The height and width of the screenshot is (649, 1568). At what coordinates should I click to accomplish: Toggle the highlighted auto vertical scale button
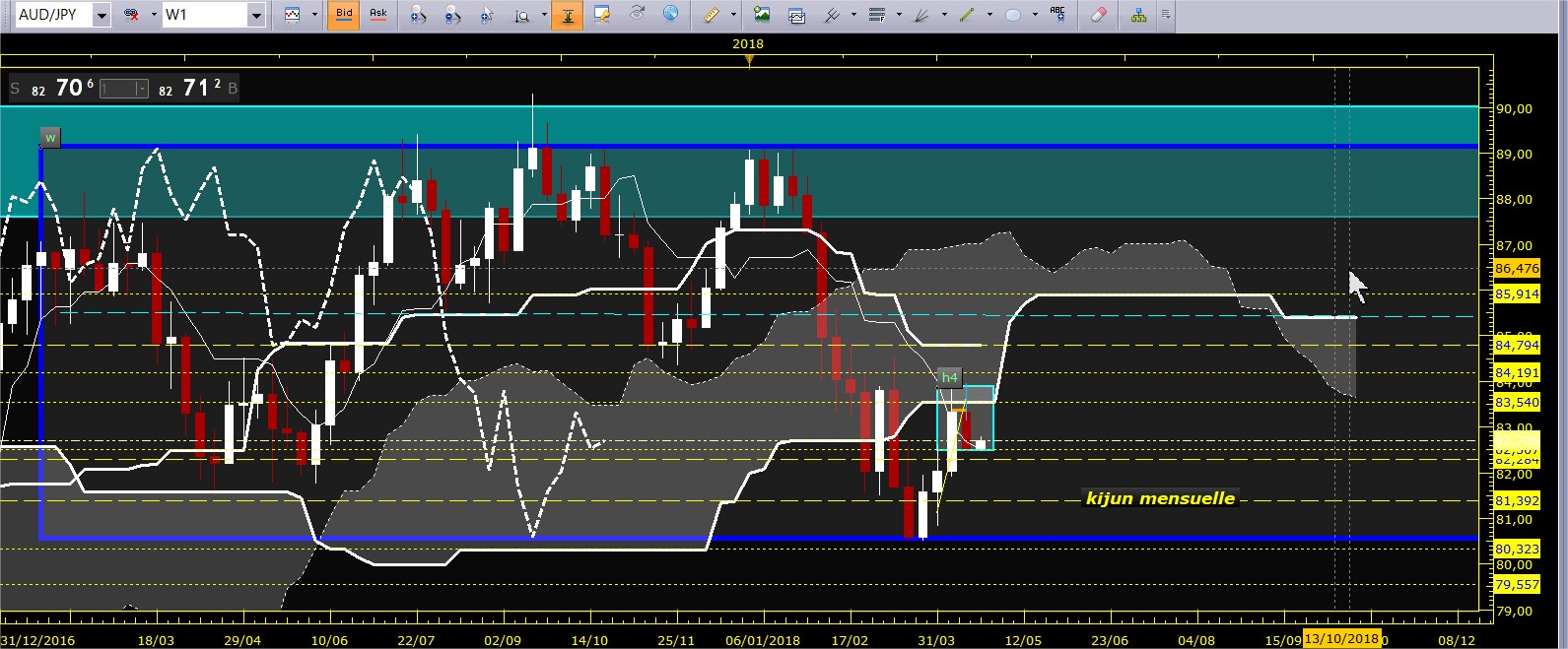tap(567, 15)
